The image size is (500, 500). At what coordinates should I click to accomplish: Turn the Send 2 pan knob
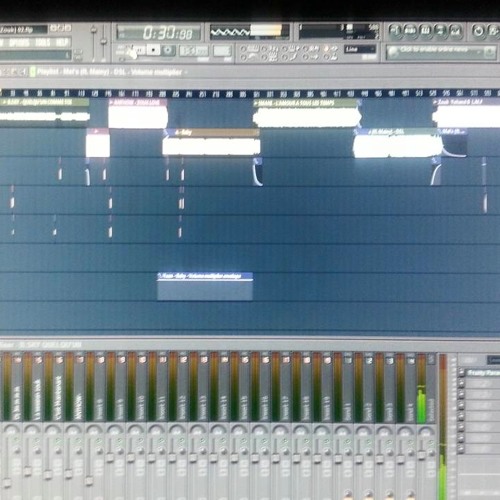(363, 430)
